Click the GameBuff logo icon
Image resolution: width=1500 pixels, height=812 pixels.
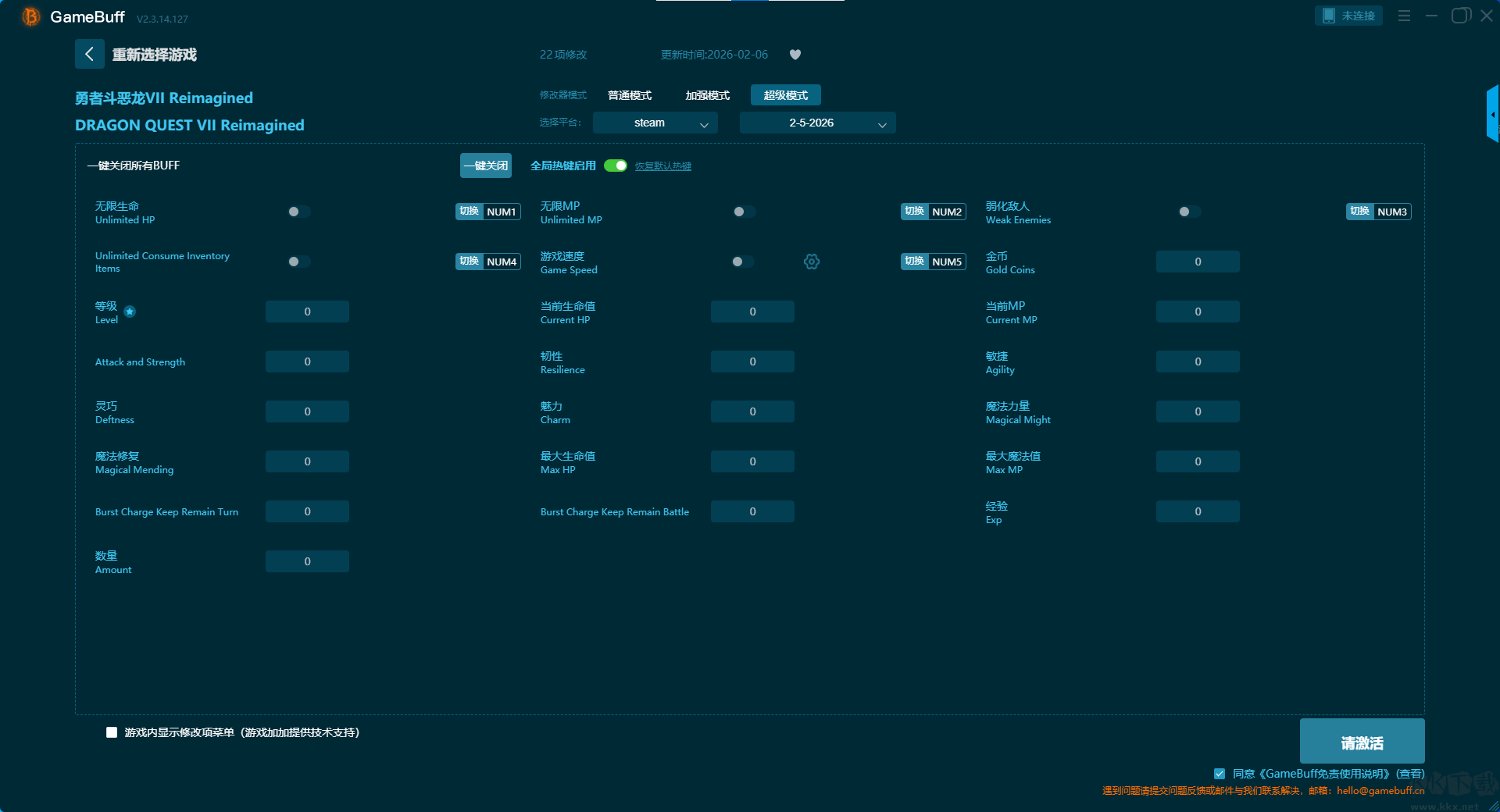click(x=30, y=16)
